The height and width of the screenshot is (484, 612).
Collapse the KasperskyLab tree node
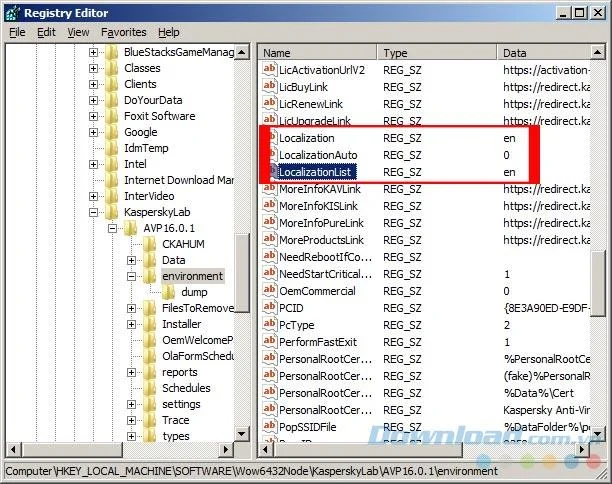point(93,212)
